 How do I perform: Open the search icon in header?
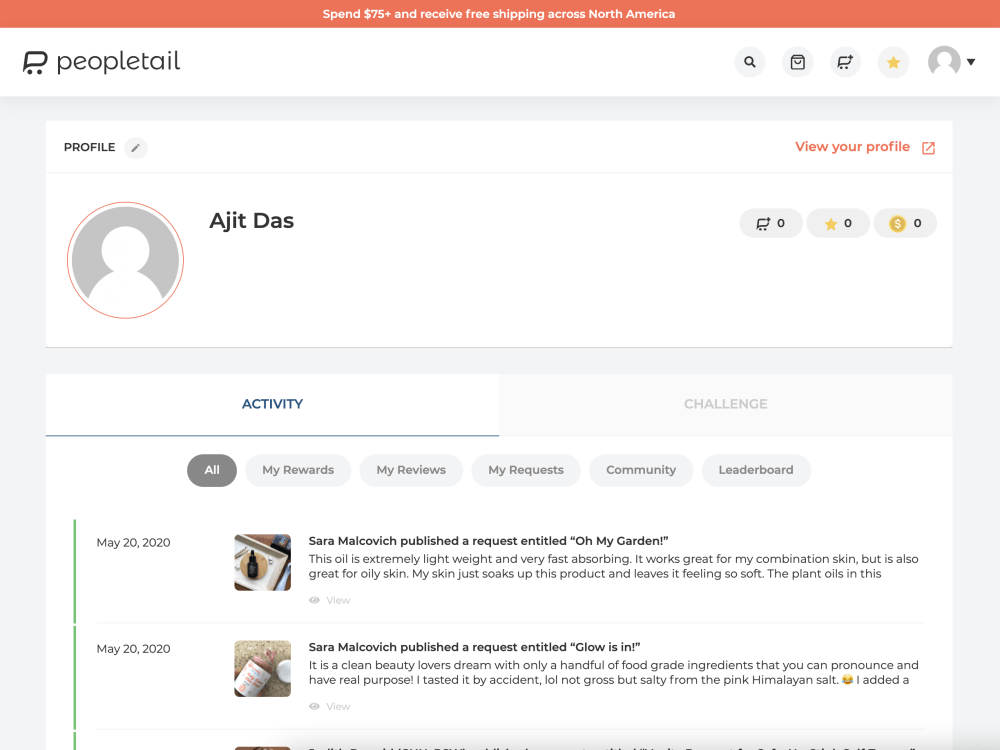pyautogui.click(x=750, y=62)
